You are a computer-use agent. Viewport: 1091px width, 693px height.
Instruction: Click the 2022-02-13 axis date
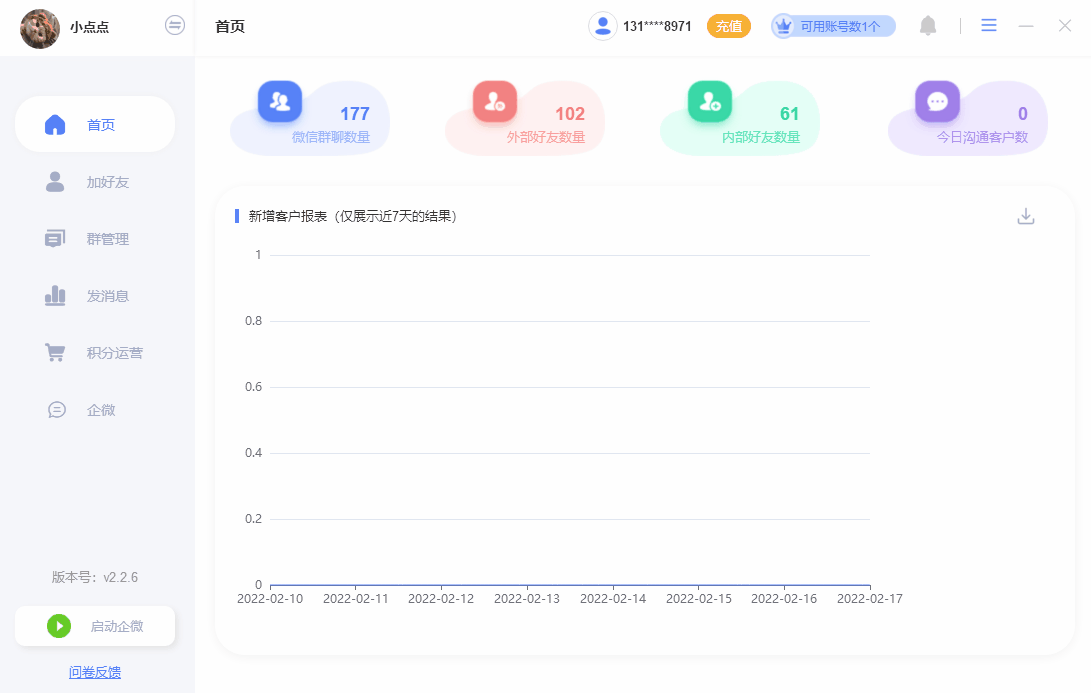point(527,599)
